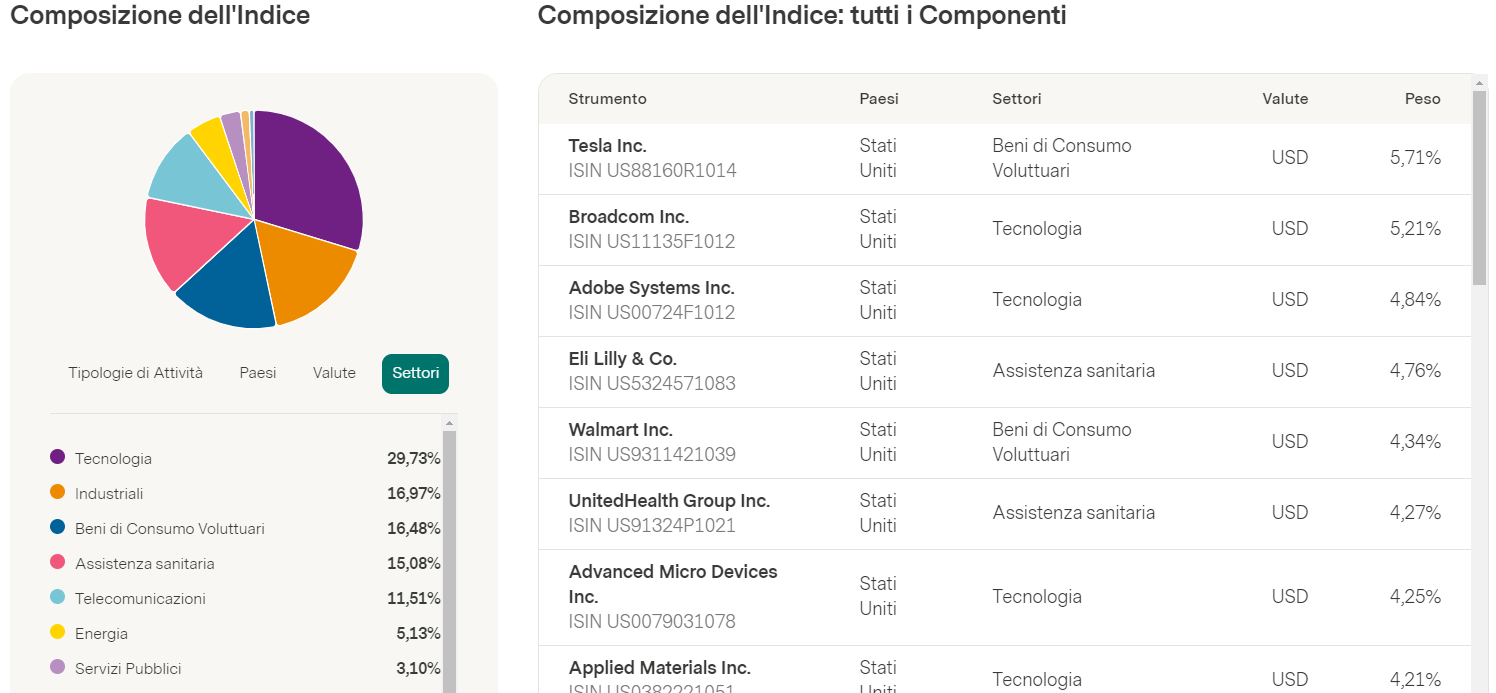
Task: Select the Paesi tab
Action: click(x=258, y=373)
